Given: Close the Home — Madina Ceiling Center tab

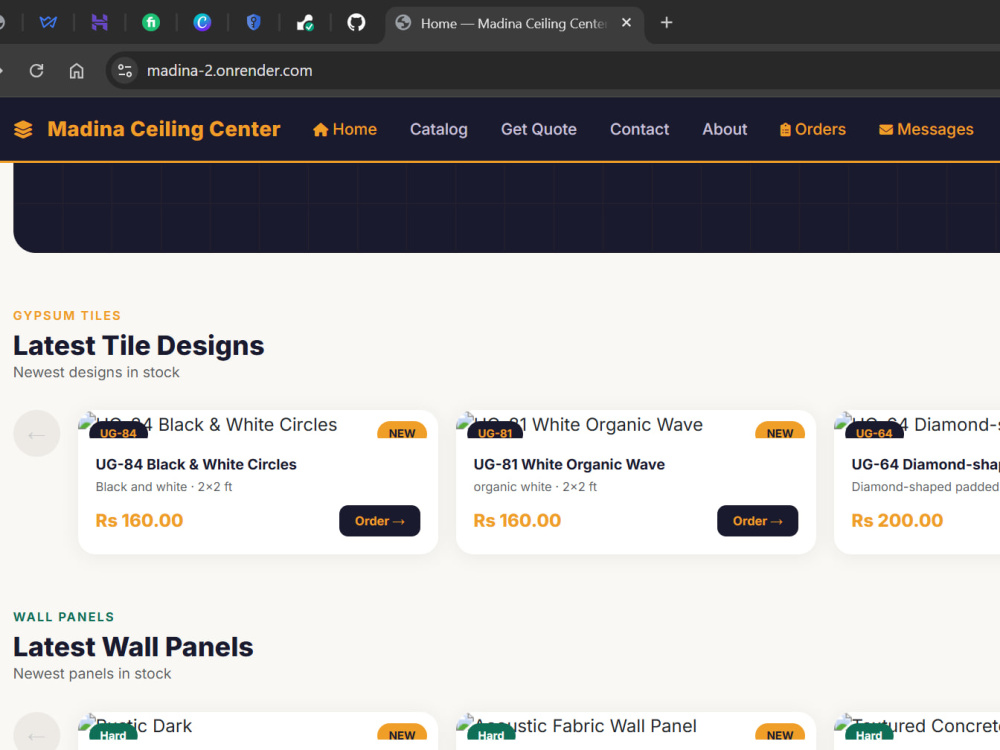Looking at the screenshot, I should [x=626, y=23].
